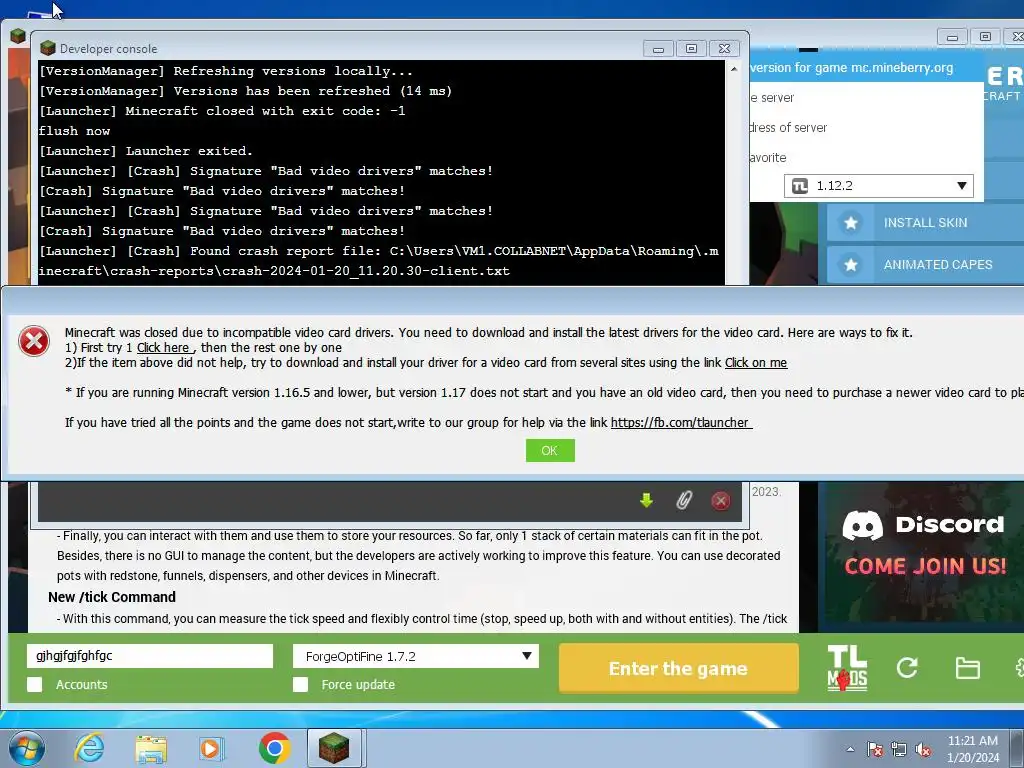Image resolution: width=1024 pixels, height=768 pixels.
Task: Minimize the Developer console window
Action: click(x=658, y=48)
